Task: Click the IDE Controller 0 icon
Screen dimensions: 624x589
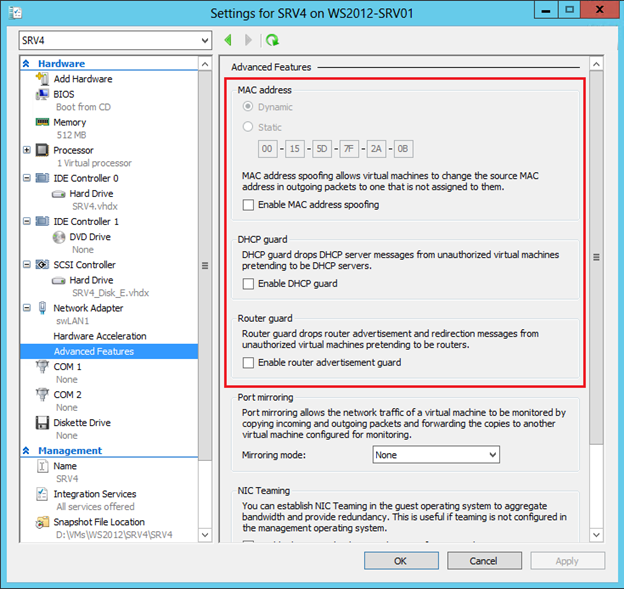Action: click(42, 178)
